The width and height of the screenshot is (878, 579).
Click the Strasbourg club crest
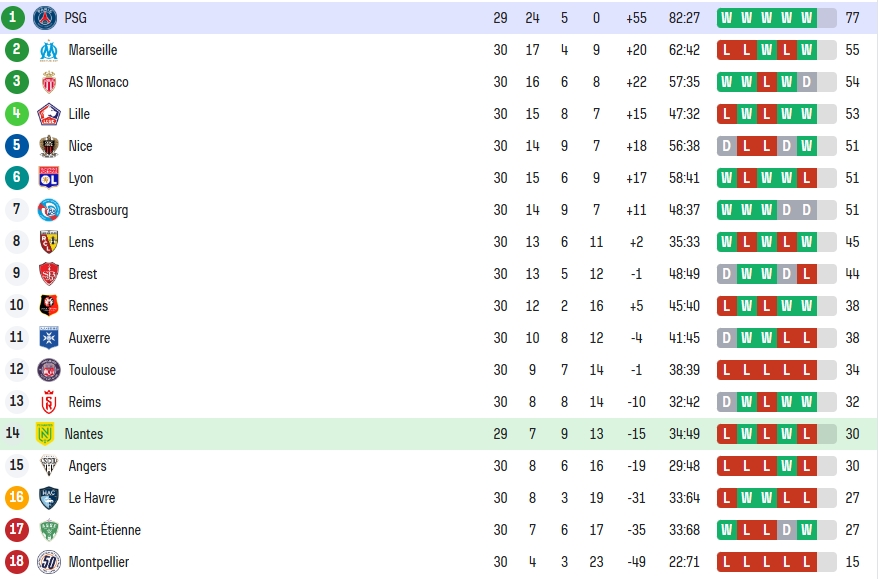(x=49, y=210)
